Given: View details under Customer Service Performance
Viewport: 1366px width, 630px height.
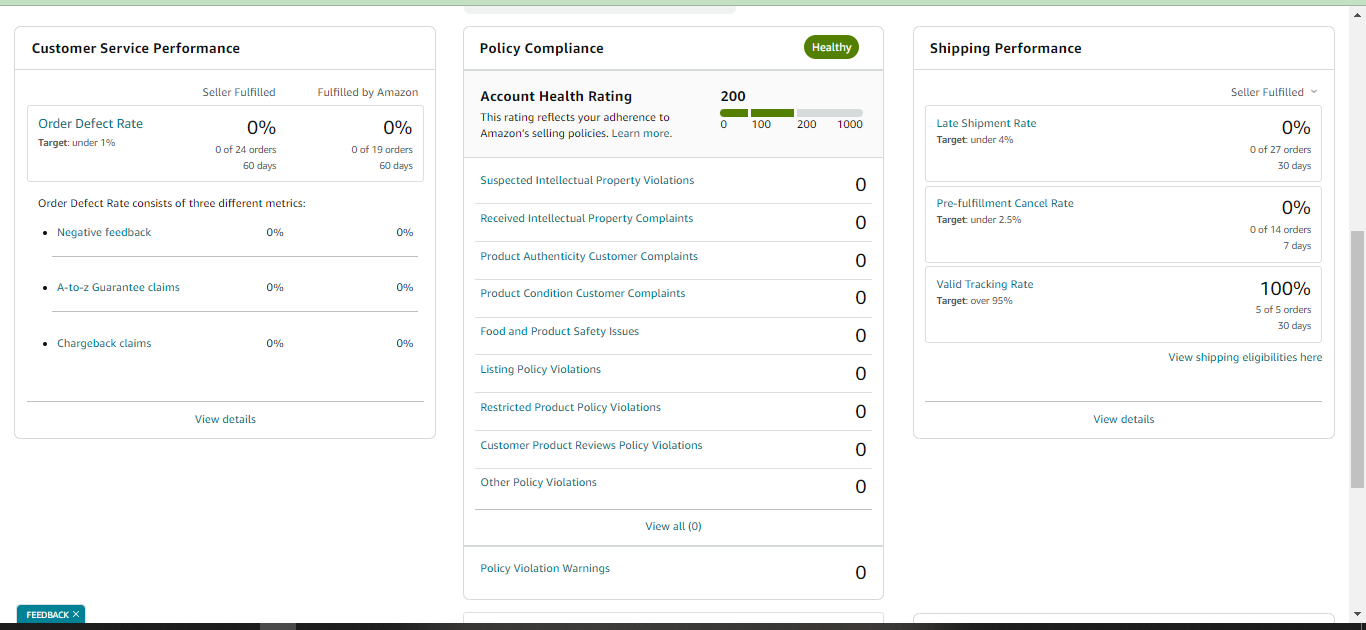Looking at the screenshot, I should point(225,419).
